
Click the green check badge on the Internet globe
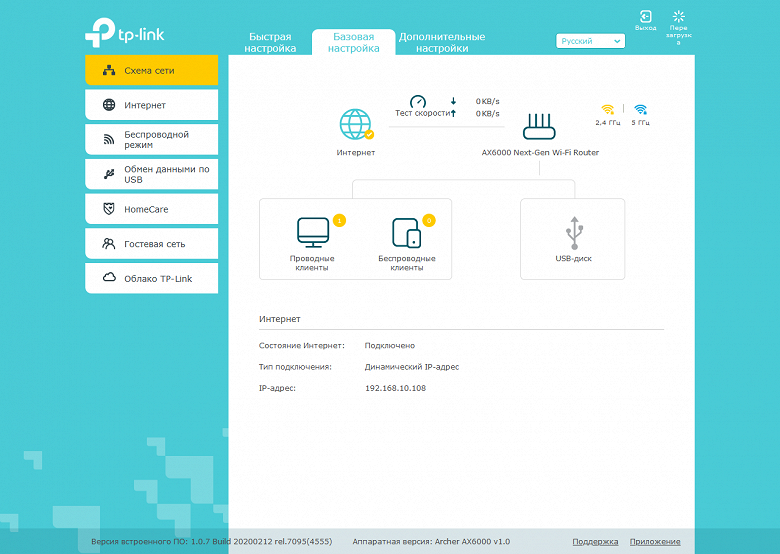369,134
